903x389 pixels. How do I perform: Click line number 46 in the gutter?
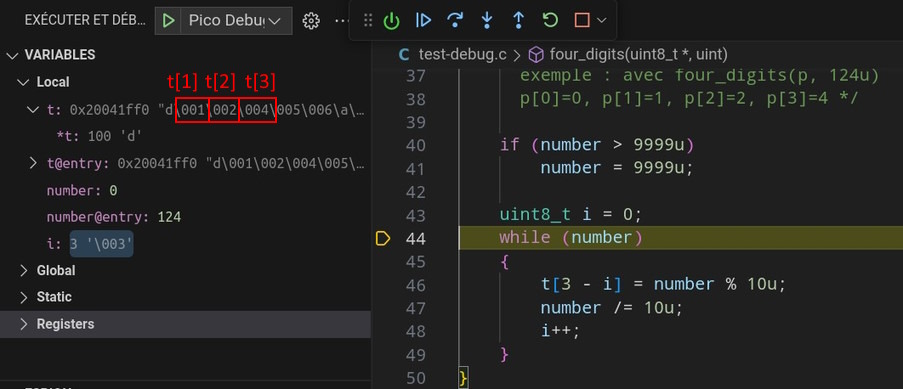415,285
